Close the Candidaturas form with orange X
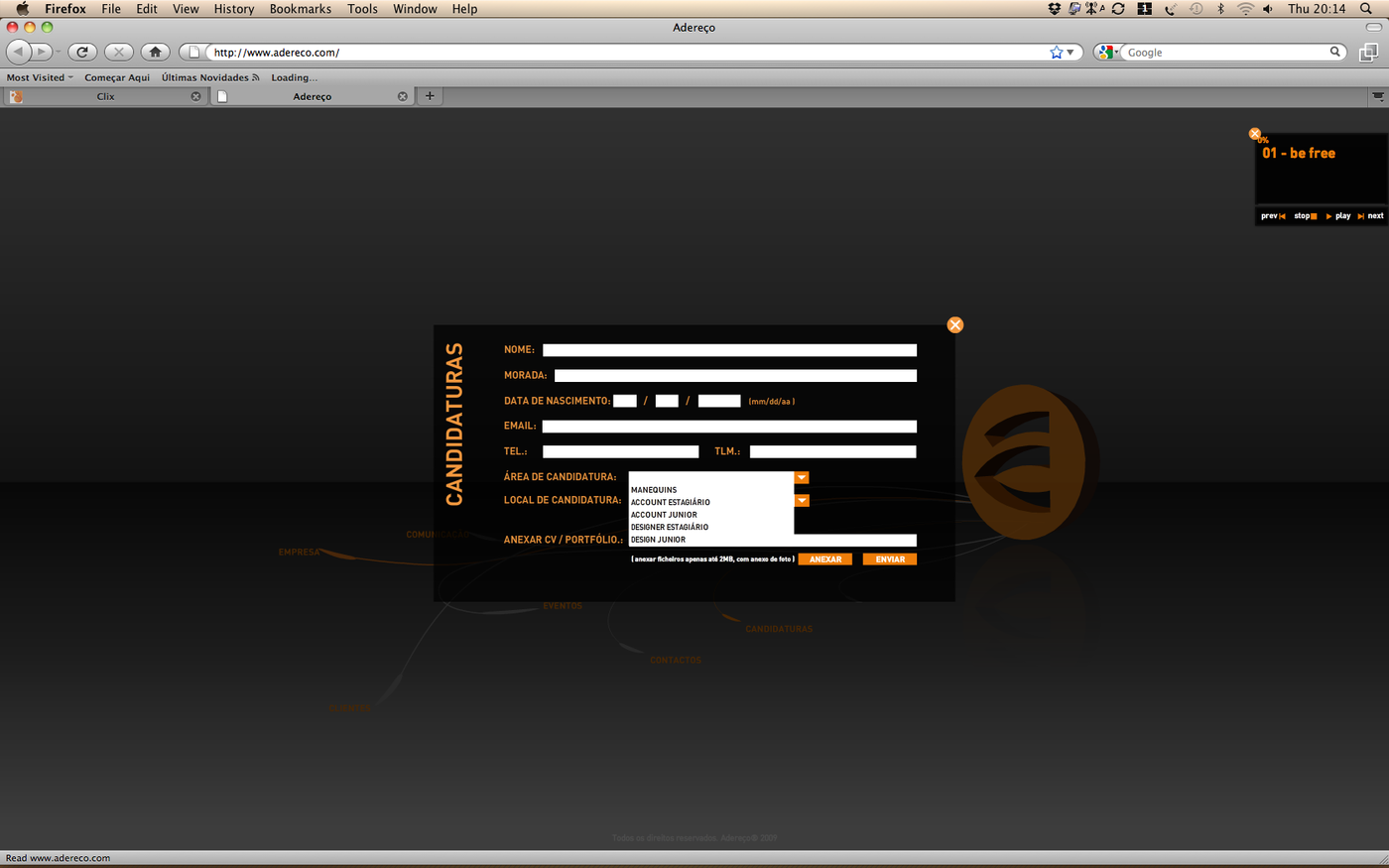Screen dimensions: 1389x868 955,324
